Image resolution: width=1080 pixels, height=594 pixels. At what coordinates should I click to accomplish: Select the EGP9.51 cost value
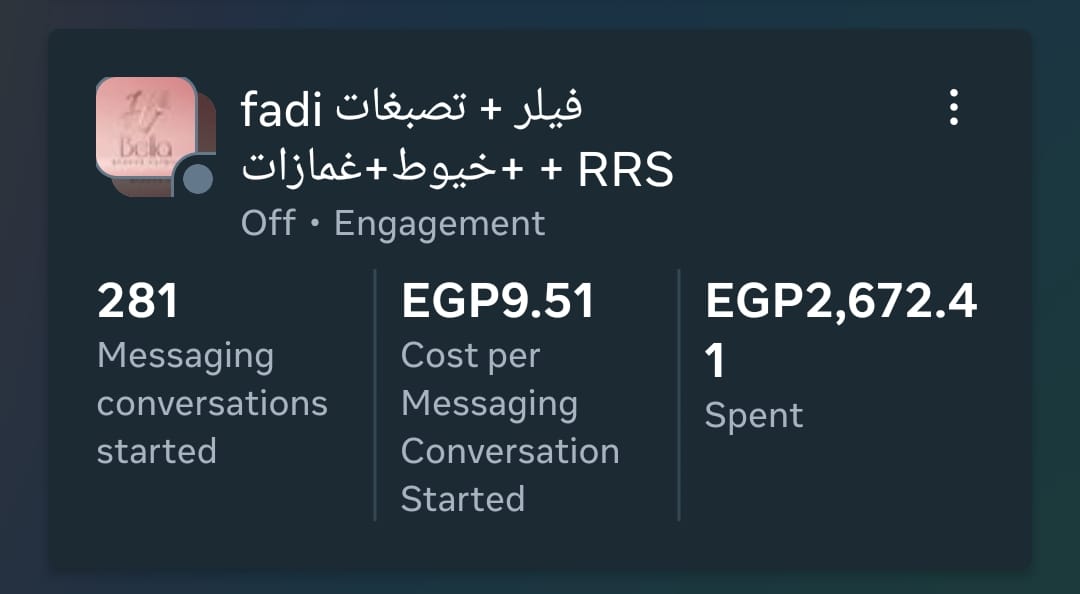[498, 301]
